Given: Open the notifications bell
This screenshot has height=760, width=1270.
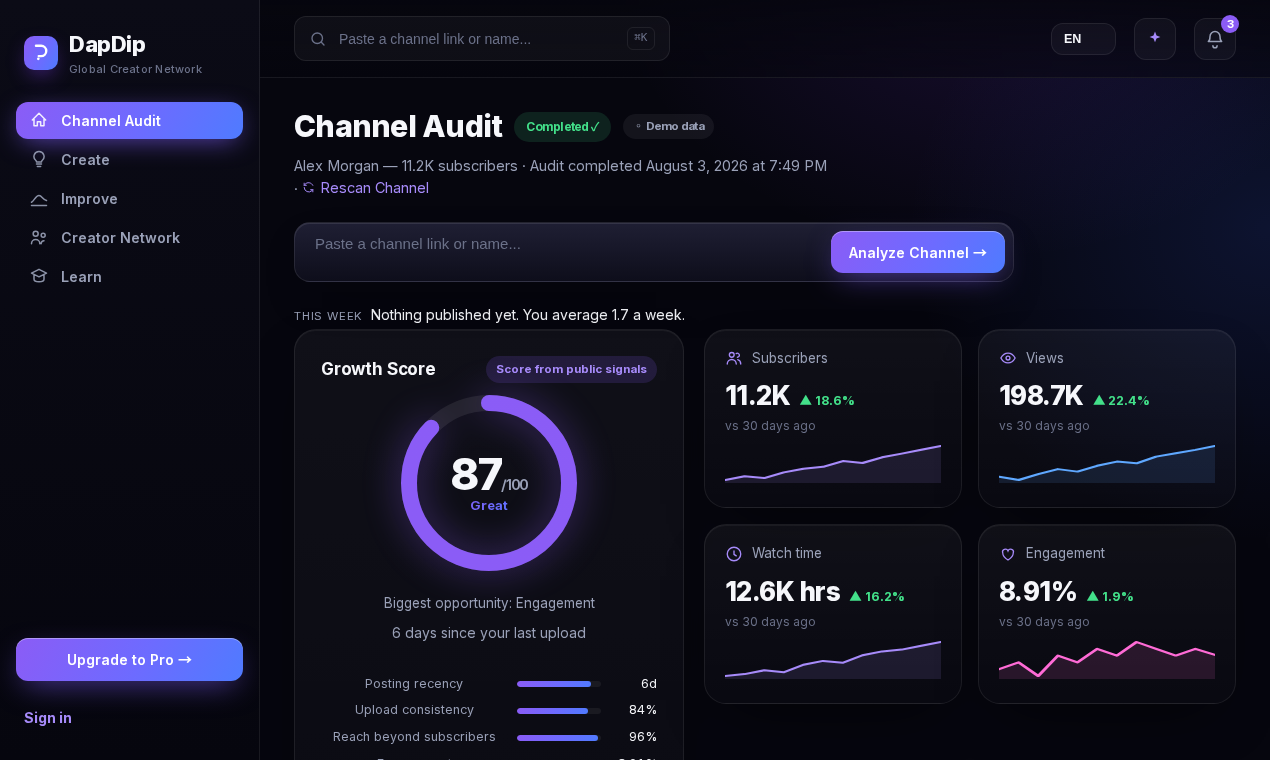Looking at the screenshot, I should [1215, 39].
